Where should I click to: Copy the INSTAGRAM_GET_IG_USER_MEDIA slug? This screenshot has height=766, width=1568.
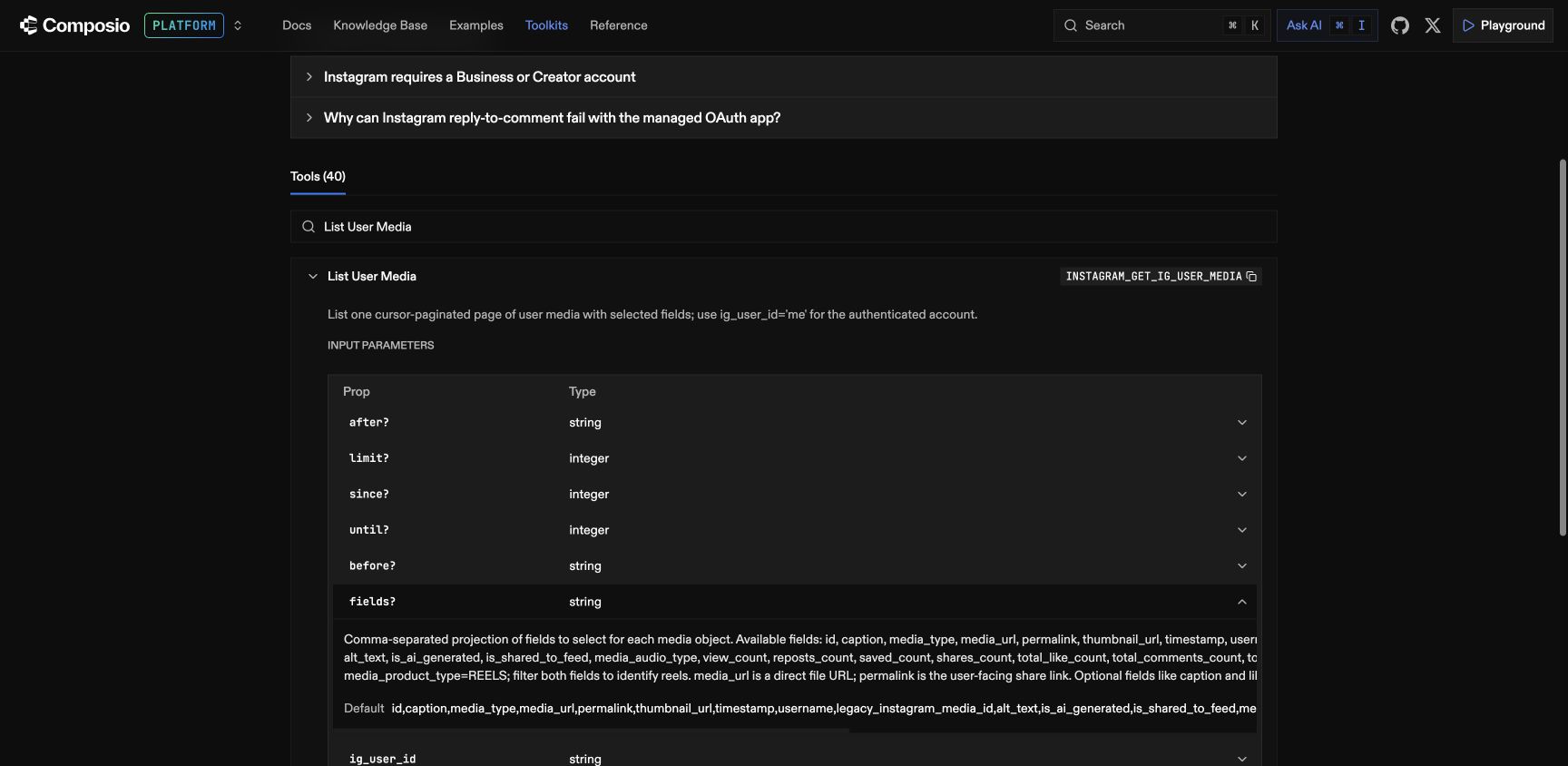pos(1251,276)
